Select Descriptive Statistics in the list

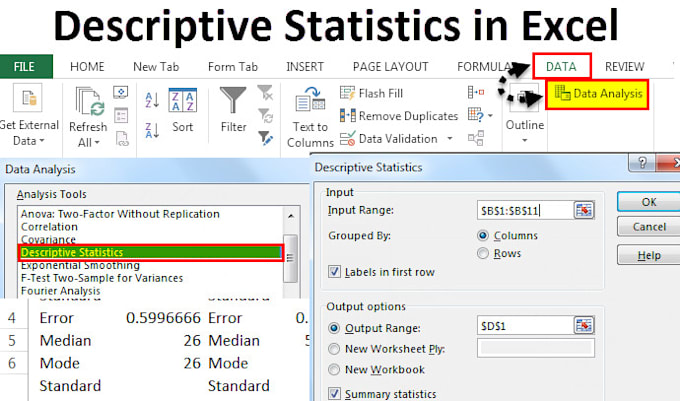coord(150,252)
